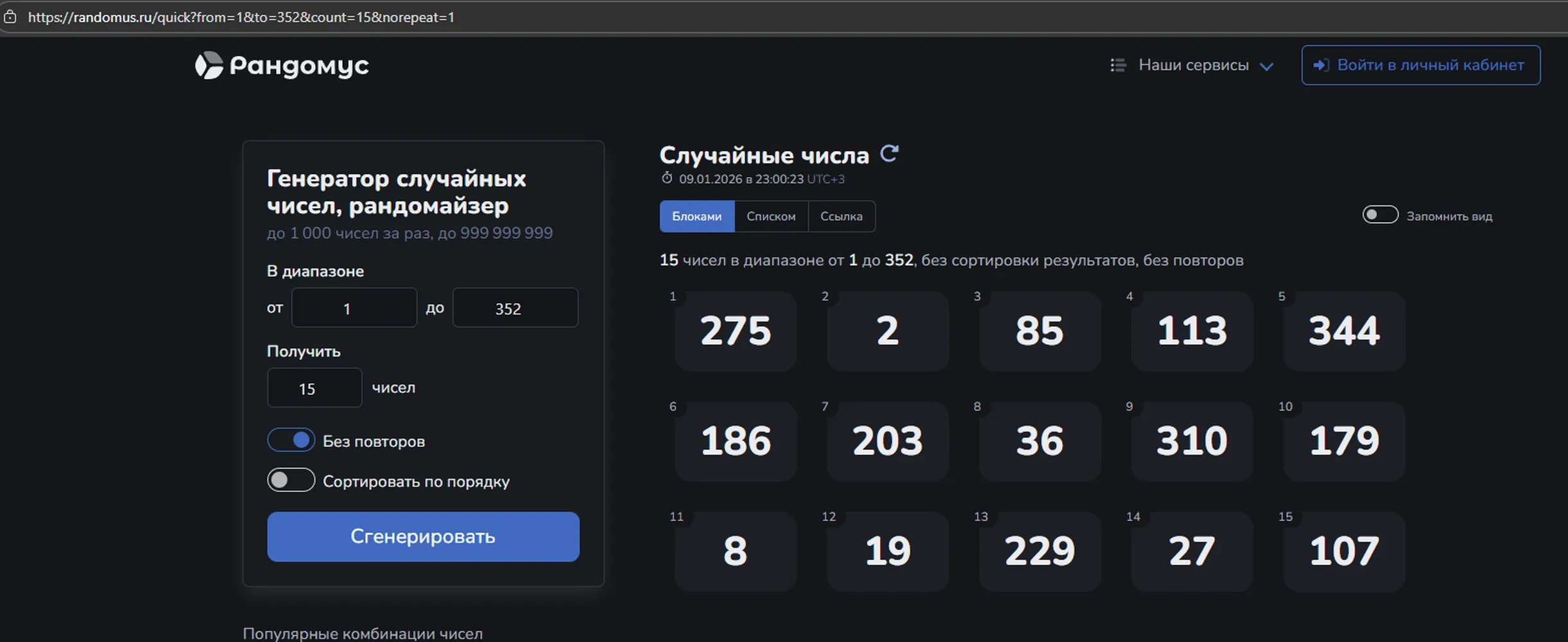
Task: Click the Получить count field with 15
Action: point(314,388)
